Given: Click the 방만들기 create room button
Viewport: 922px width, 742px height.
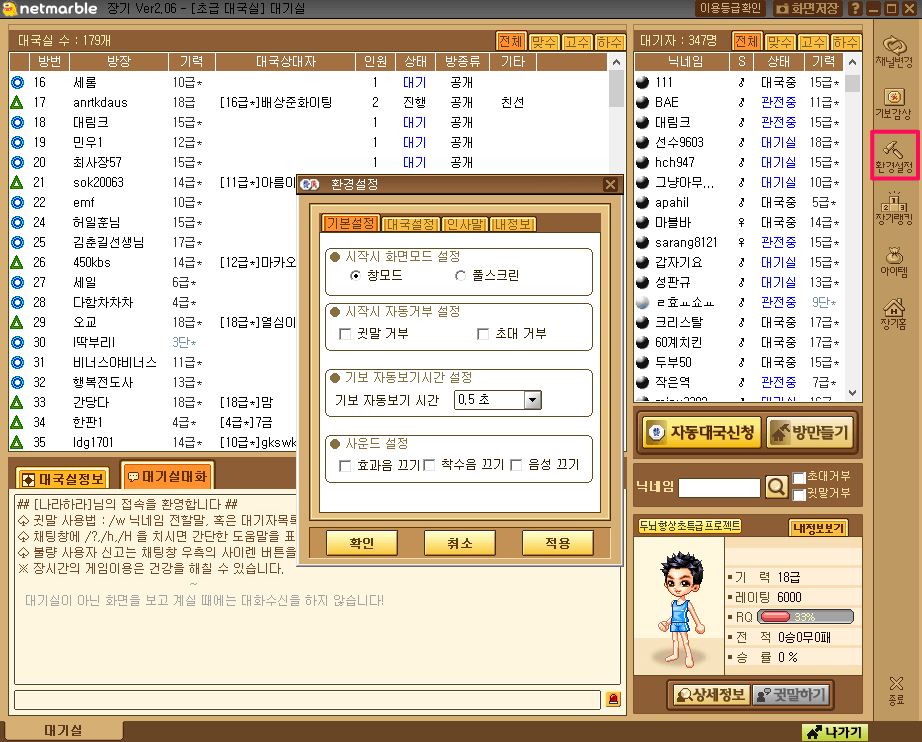Looking at the screenshot, I should coord(810,433).
